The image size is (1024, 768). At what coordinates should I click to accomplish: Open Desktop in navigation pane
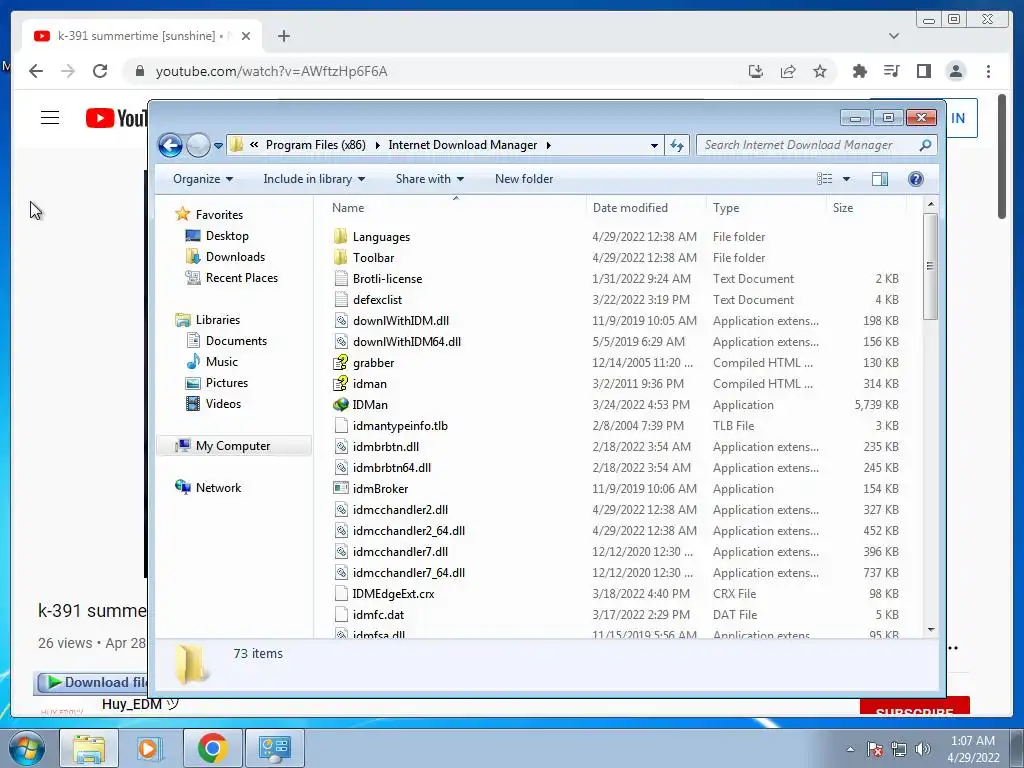[x=227, y=236]
